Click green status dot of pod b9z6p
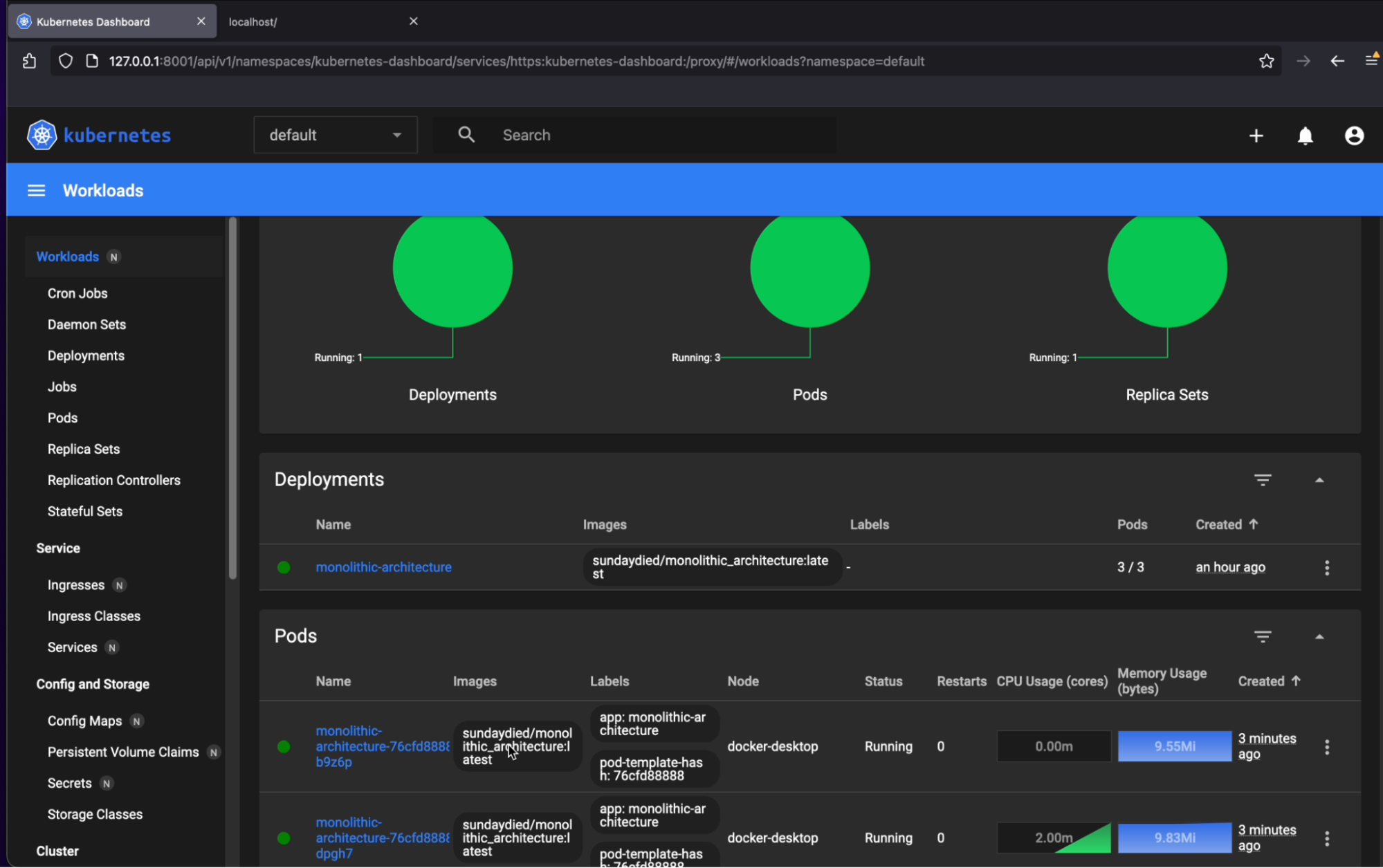The width and height of the screenshot is (1383, 868). click(284, 746)
